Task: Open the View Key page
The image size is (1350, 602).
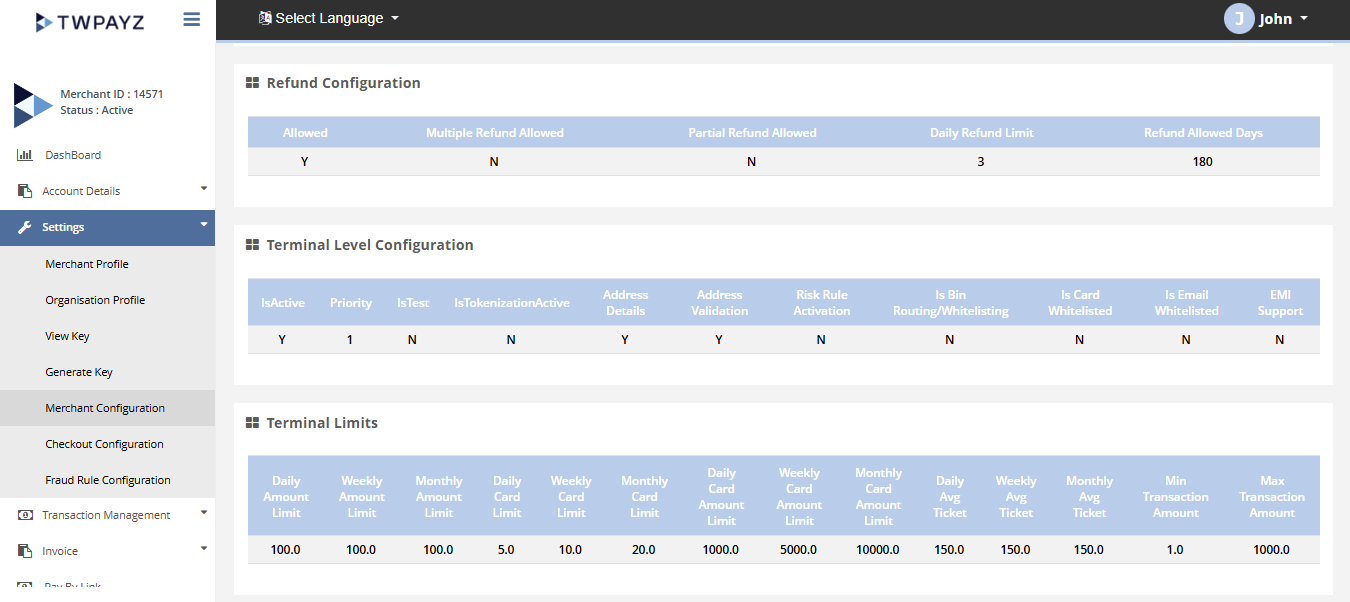Action: [x=67, y=336]
